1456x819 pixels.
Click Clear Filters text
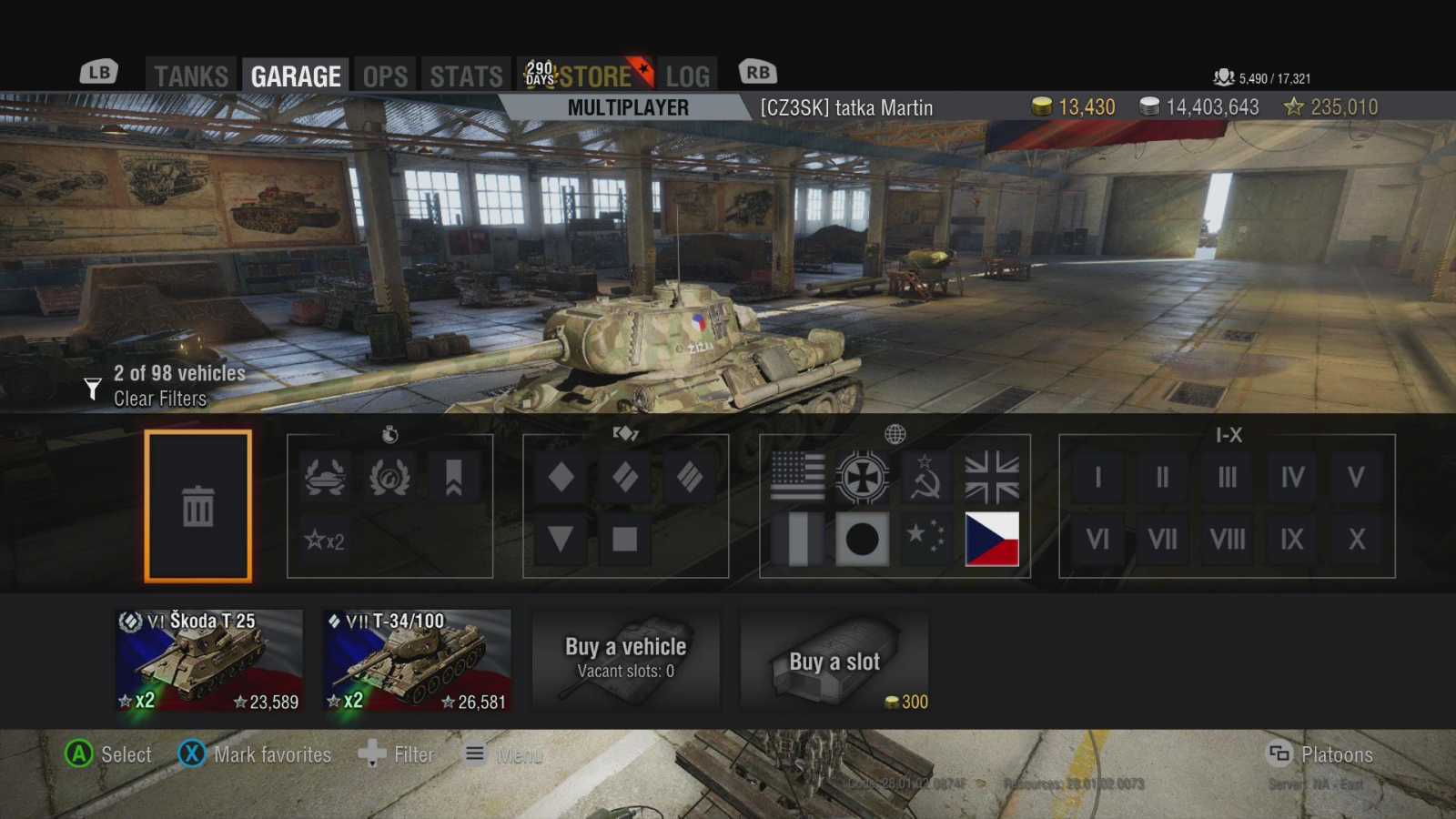pos(160,399)
